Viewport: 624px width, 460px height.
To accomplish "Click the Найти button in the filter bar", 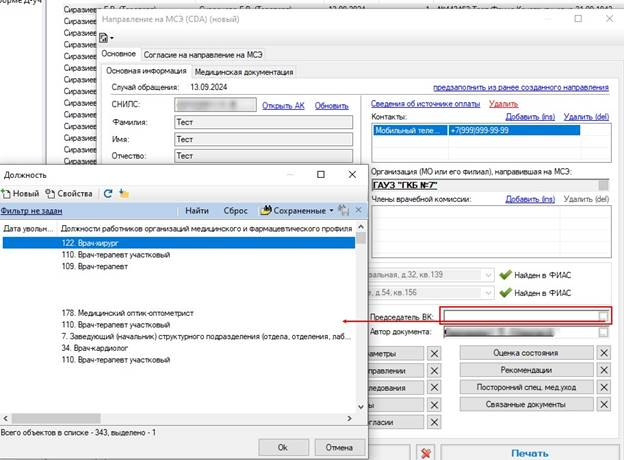I will pyautogui.click(x=197, y=211).
